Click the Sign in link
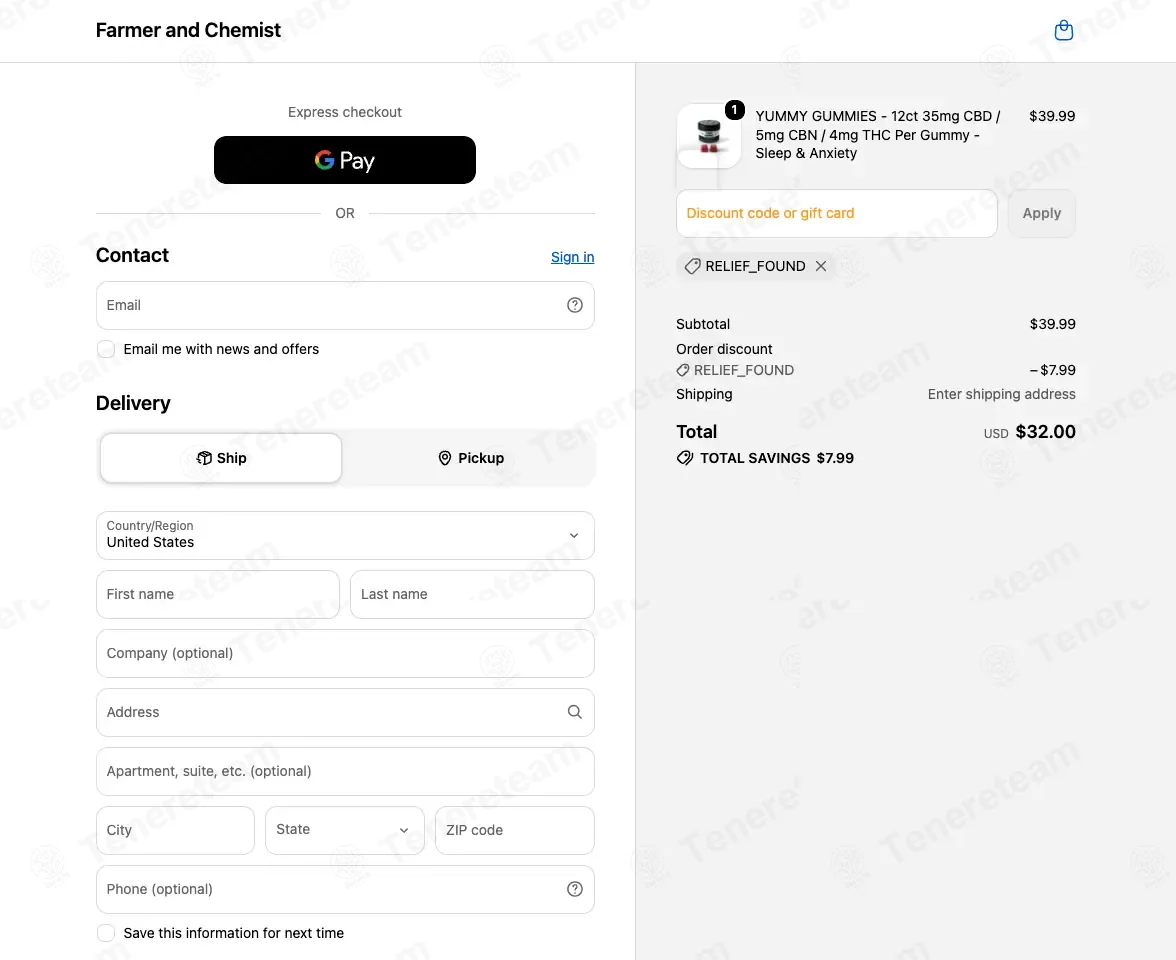 click(x=572, y=257)
